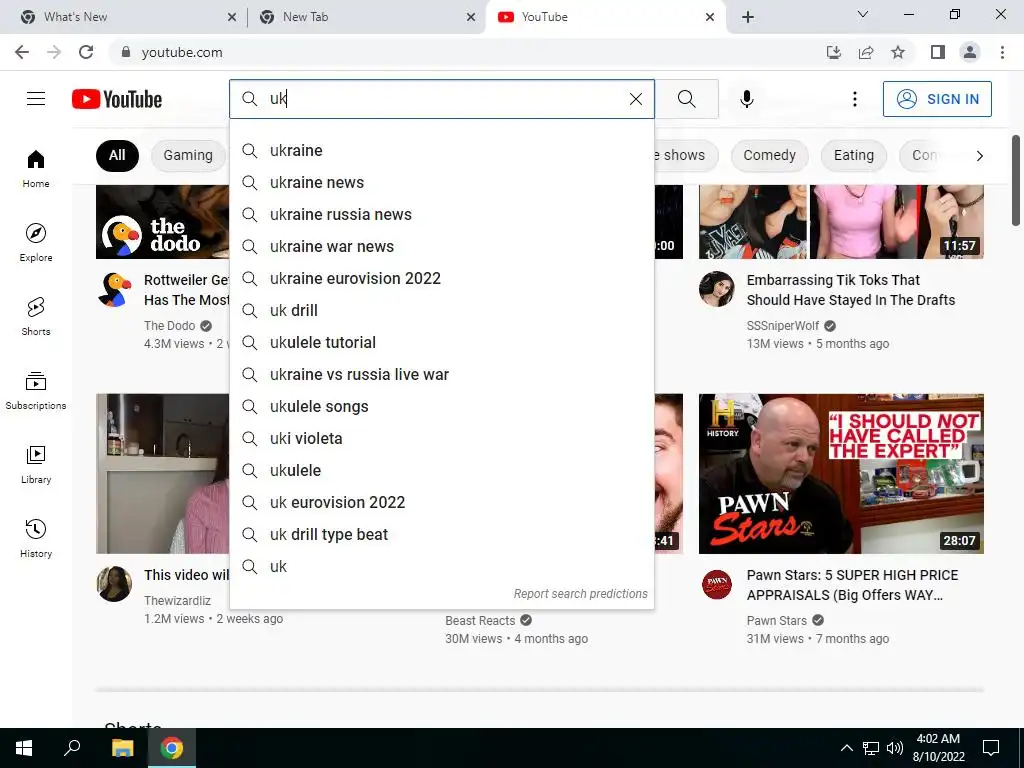Click volume icon in system tray
Screen dimensions: 1024x768
coord(895,748)
